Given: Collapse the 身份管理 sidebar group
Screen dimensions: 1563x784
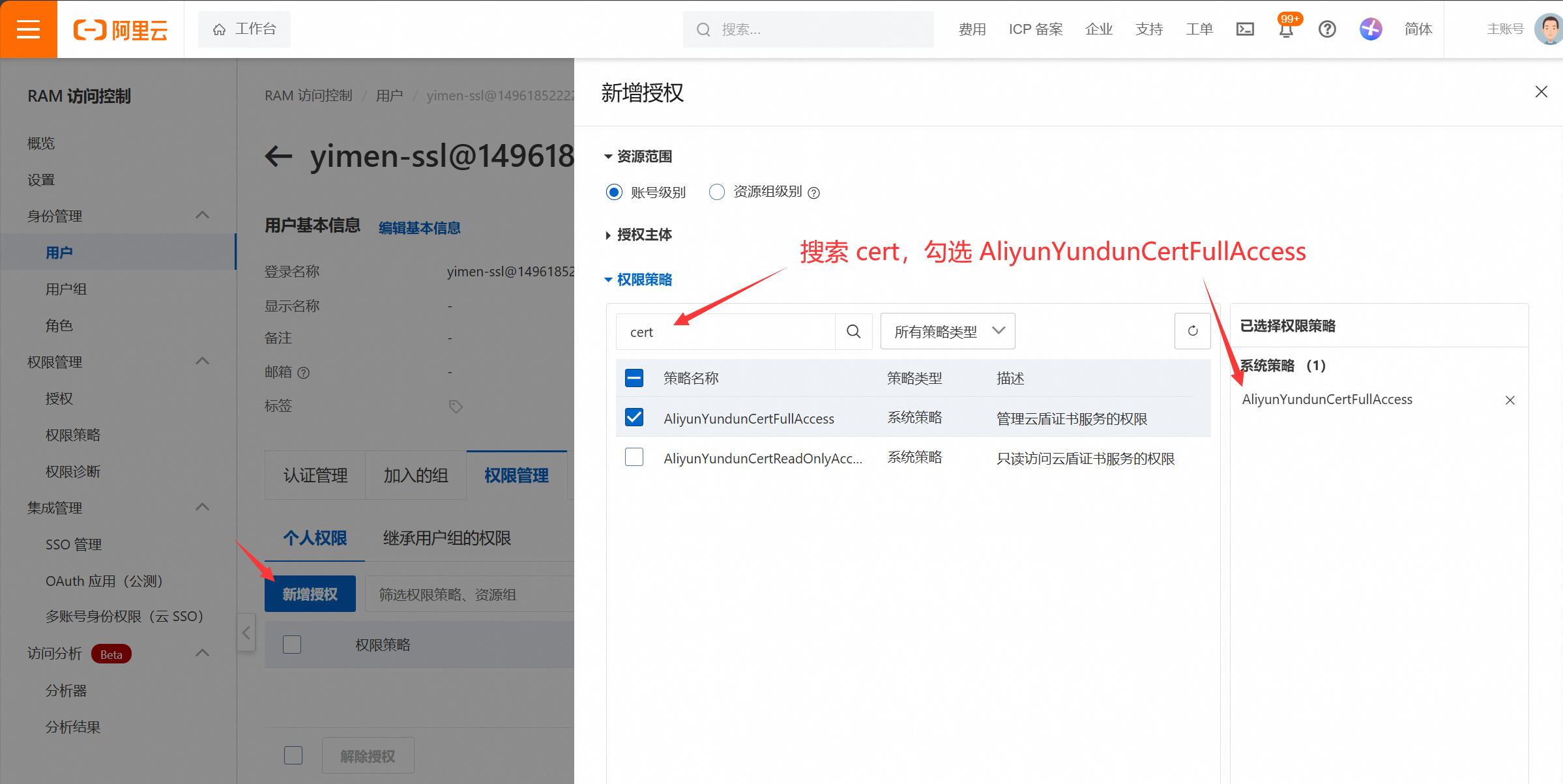Looking at the screenshot, I should [202, 216].
